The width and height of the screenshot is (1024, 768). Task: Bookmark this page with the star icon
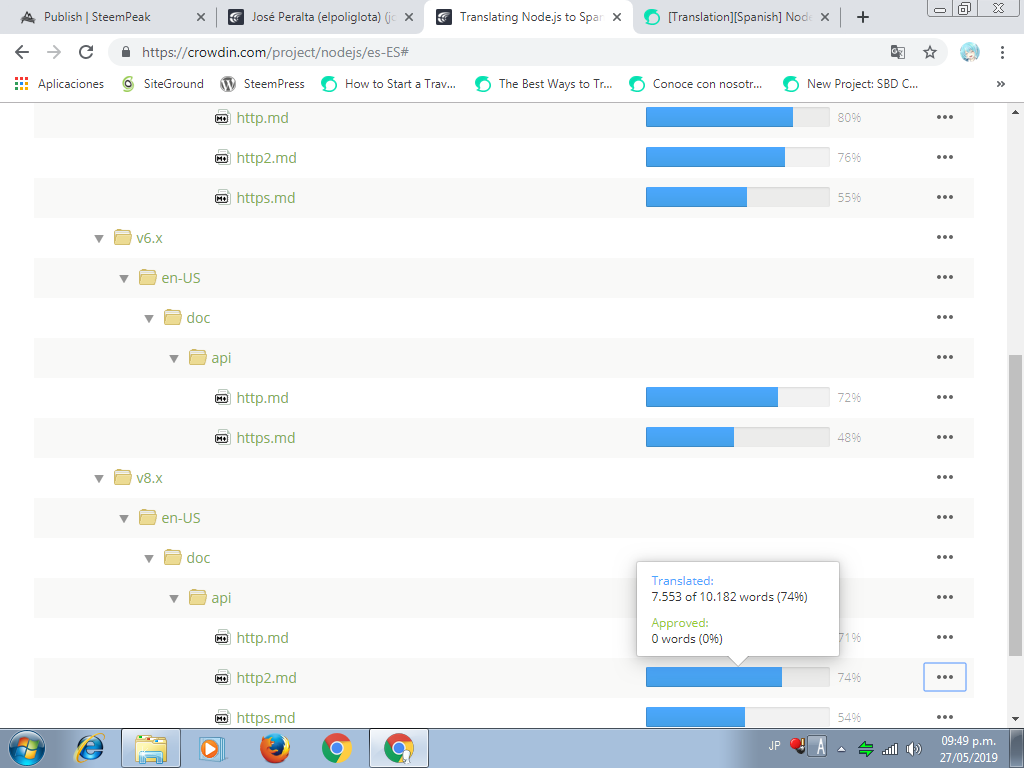click(x=929, y=52)
